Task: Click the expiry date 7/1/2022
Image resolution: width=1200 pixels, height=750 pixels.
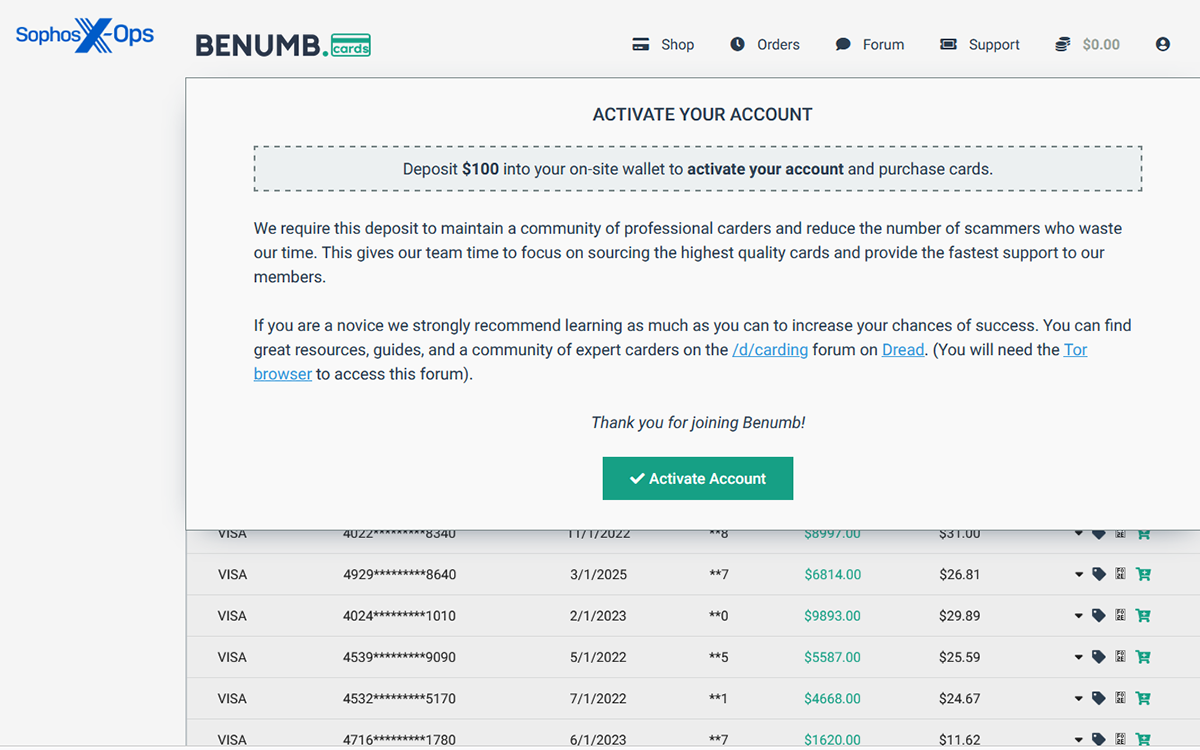Action: pyautogui.click(x=598, y=698)
